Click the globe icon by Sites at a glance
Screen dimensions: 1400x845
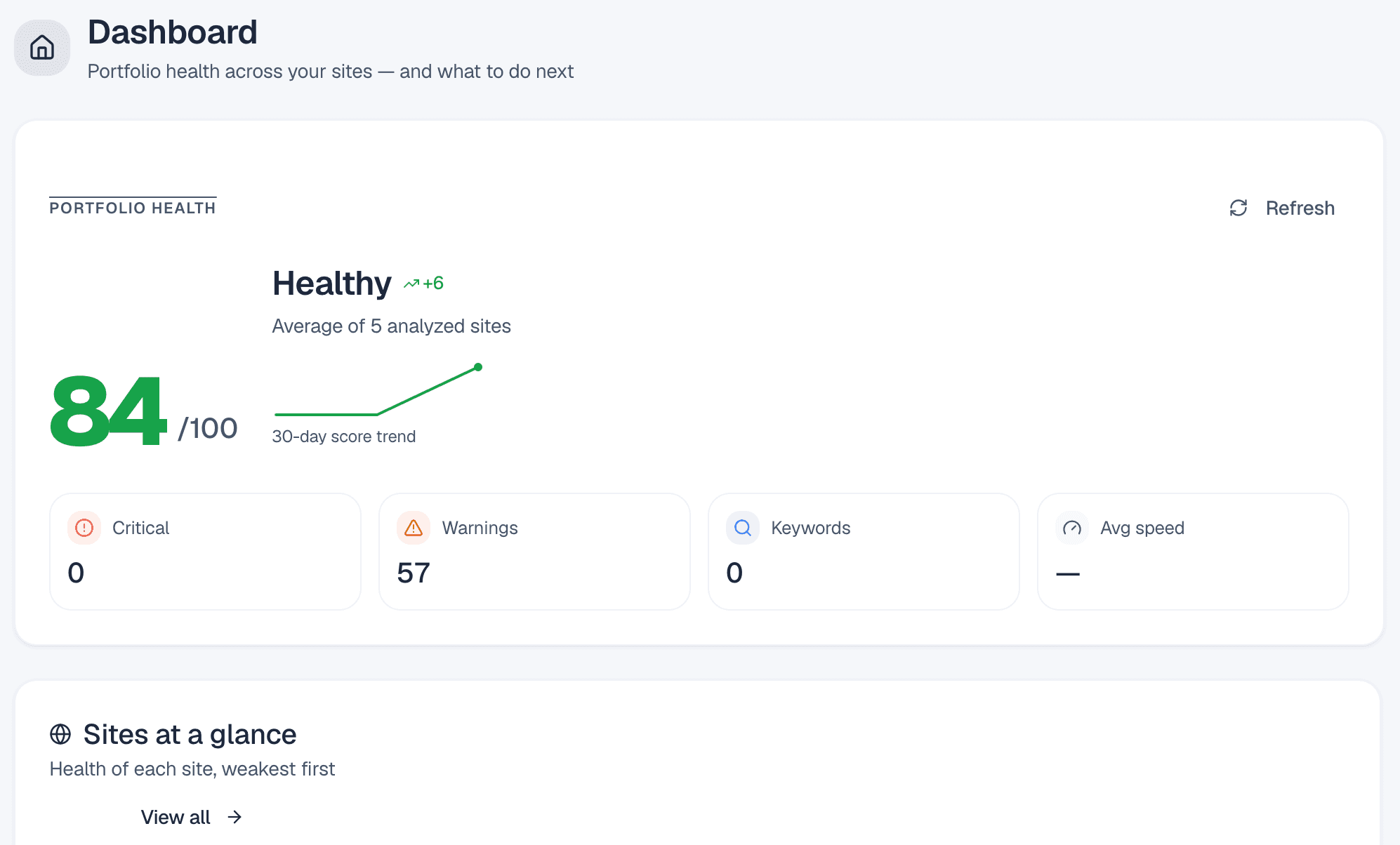click(x=60, y=734)
